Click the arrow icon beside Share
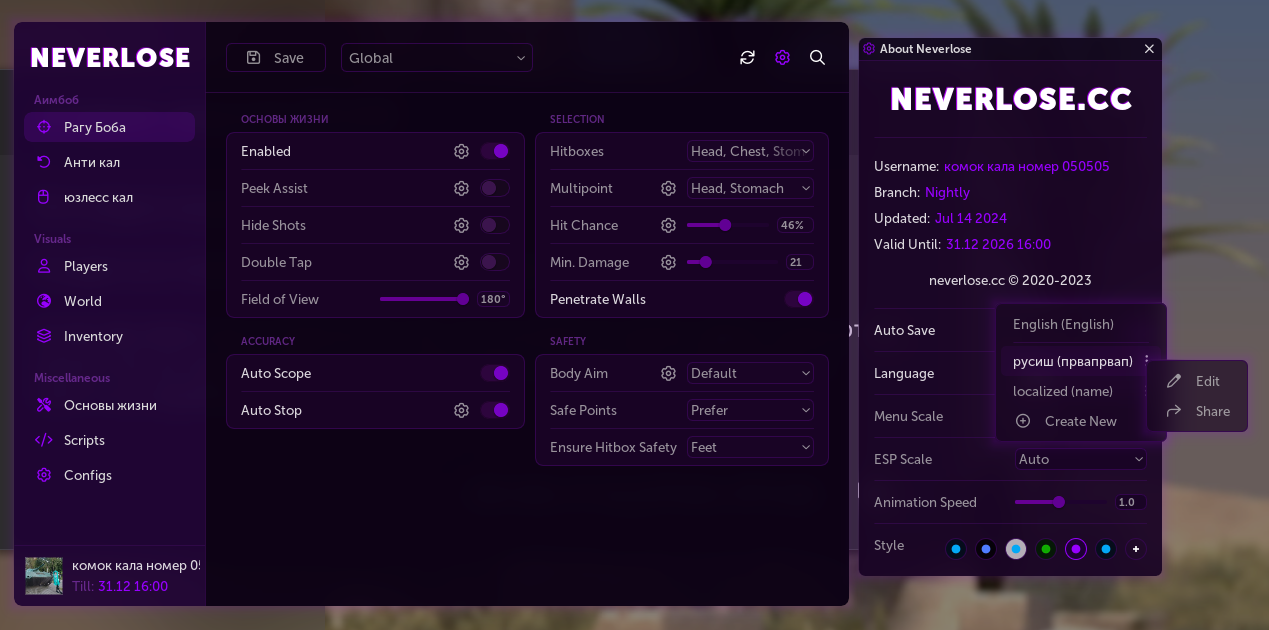This screenshot has height=630, width=1269. click(1174, 411)
